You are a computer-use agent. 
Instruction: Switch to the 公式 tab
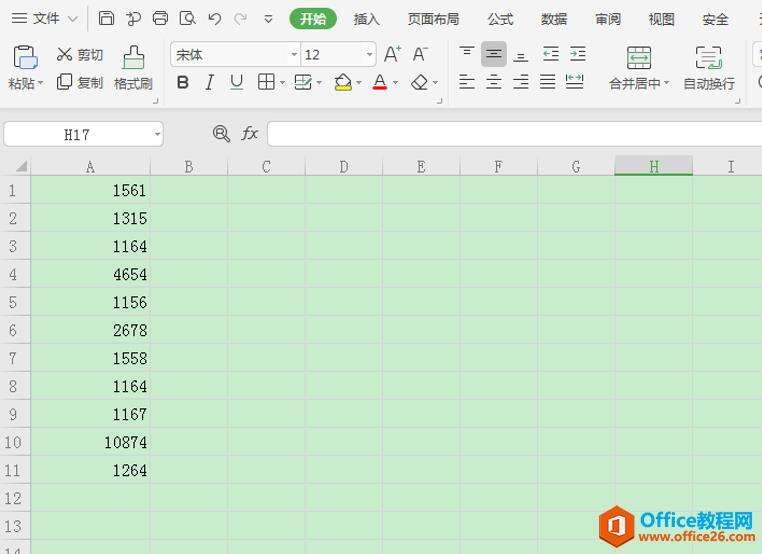click(x=501, y=19)
